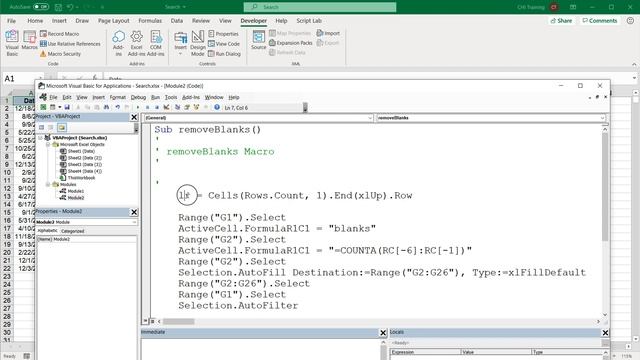Collapse the VBAProject (Search.xlsx) node
This screenshot has width=640, height=360.
pyautogui.click(x=41, y=138)
